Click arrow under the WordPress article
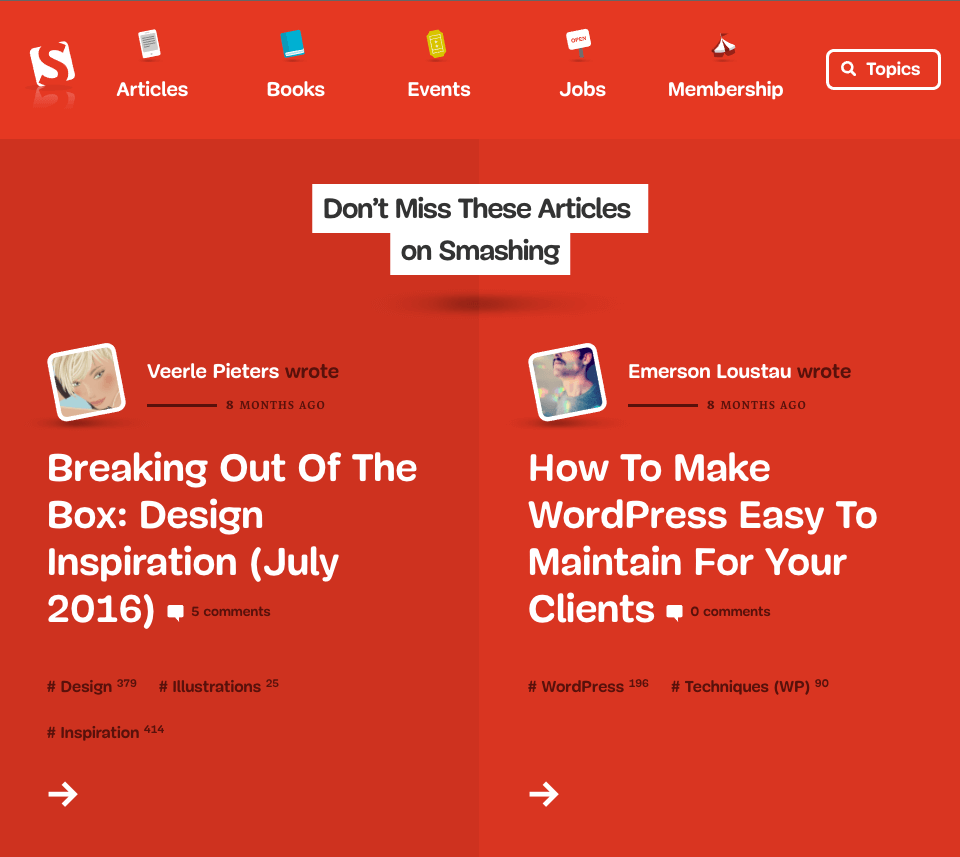Image resolution: width=960 pixels, height=857 pixels. [544, 794]
